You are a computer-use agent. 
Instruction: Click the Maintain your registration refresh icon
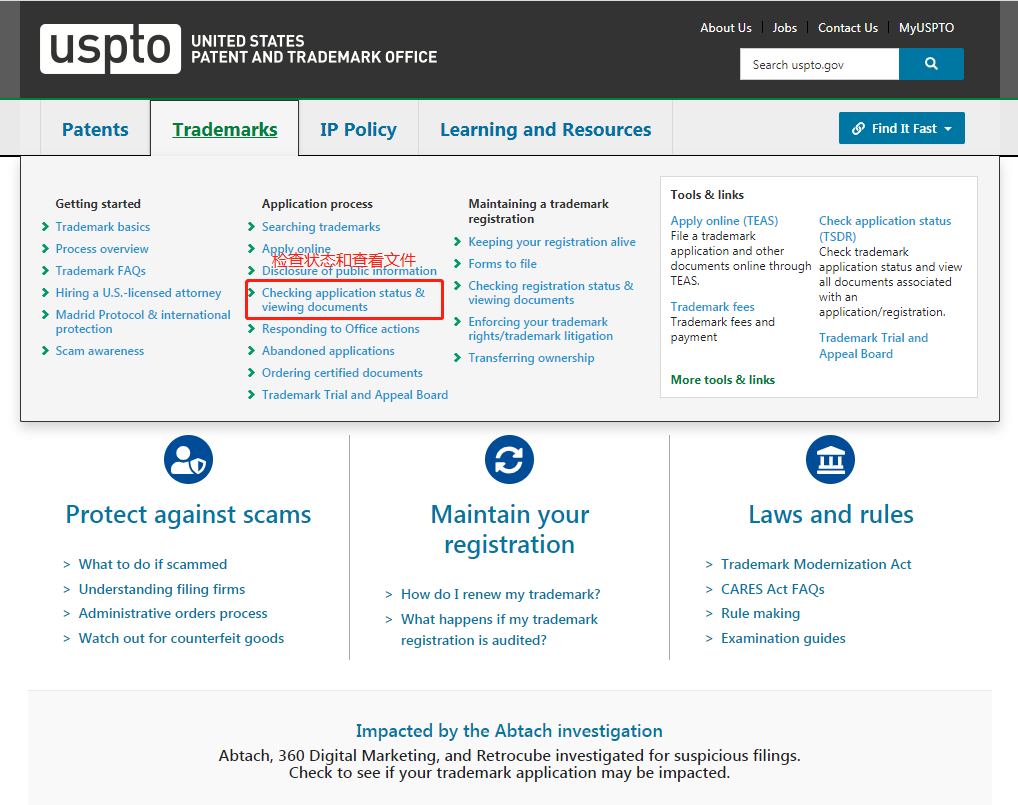pyautogui.click(x=509, y=459)
